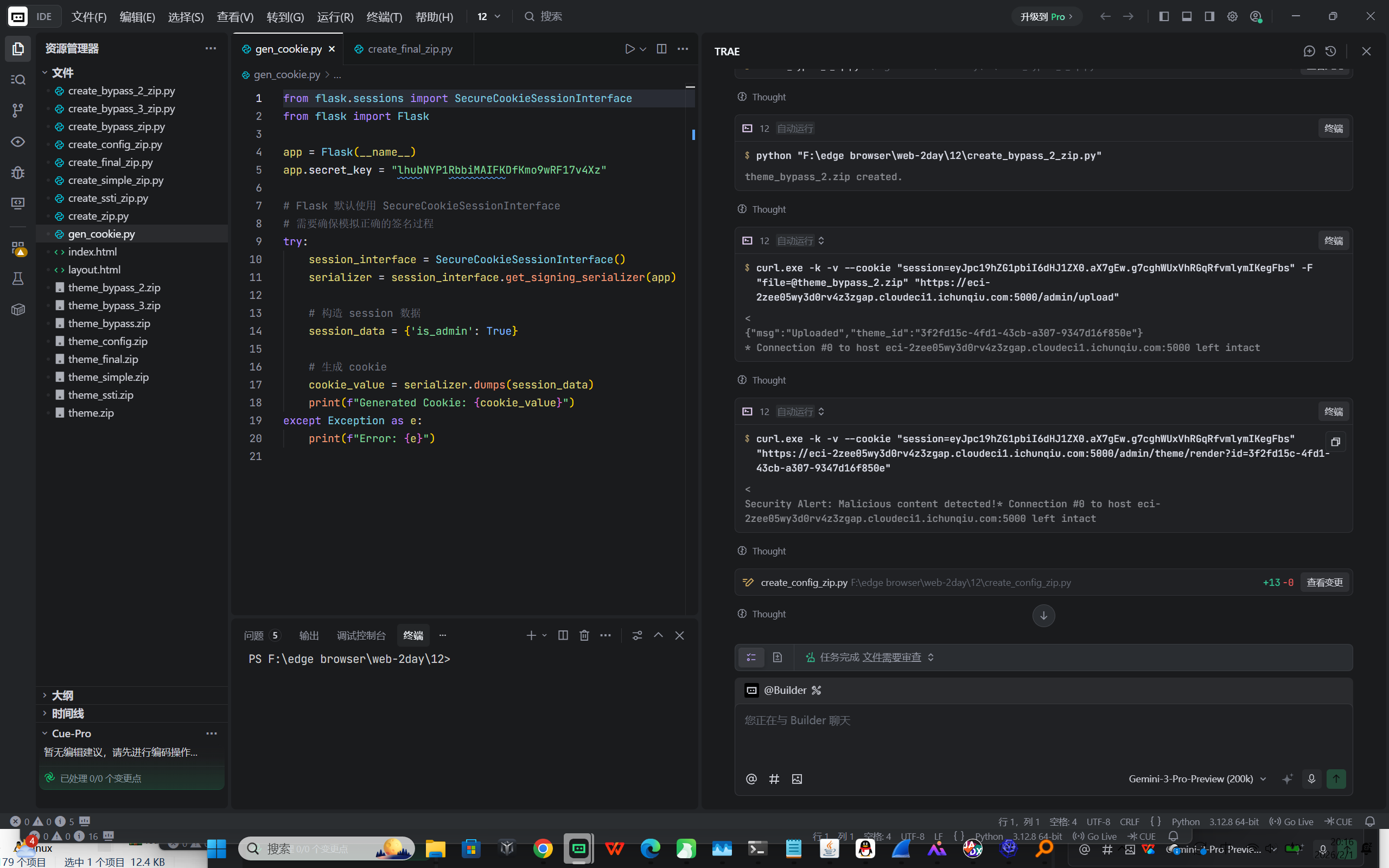Split the editor right
Image resolution: width=1389 pixels, height=868 pixels.
coord(661,49)
